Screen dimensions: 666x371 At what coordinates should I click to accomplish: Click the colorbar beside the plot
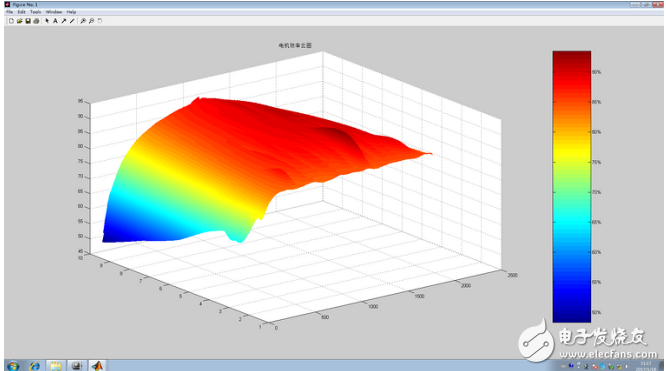coord(572,187)
